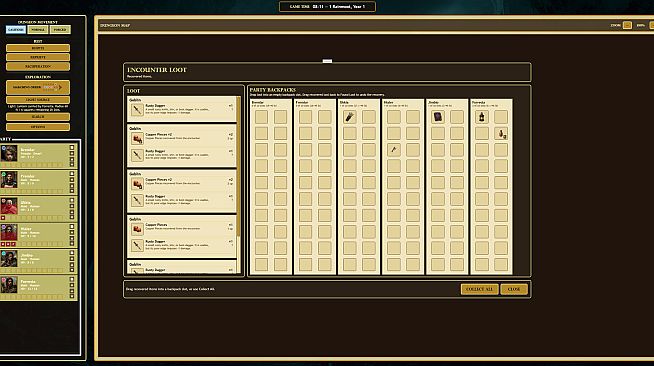
Task: Click the first party member's portrait
Action: coord(9,153)
